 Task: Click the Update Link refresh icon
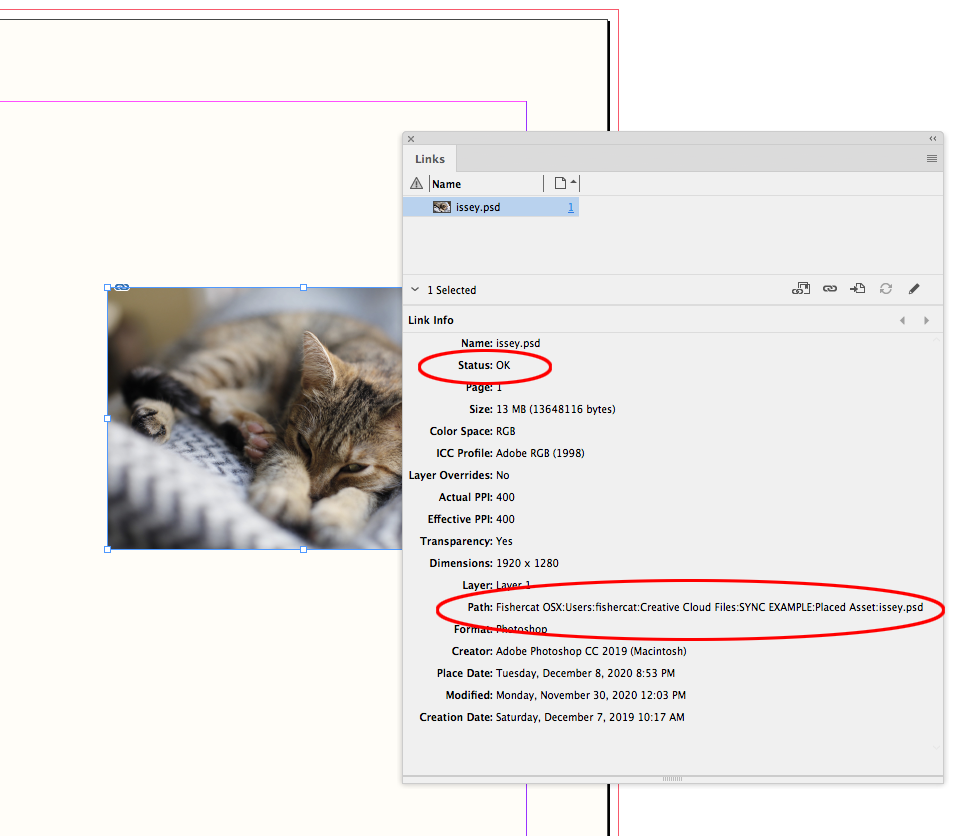point(885,288)
